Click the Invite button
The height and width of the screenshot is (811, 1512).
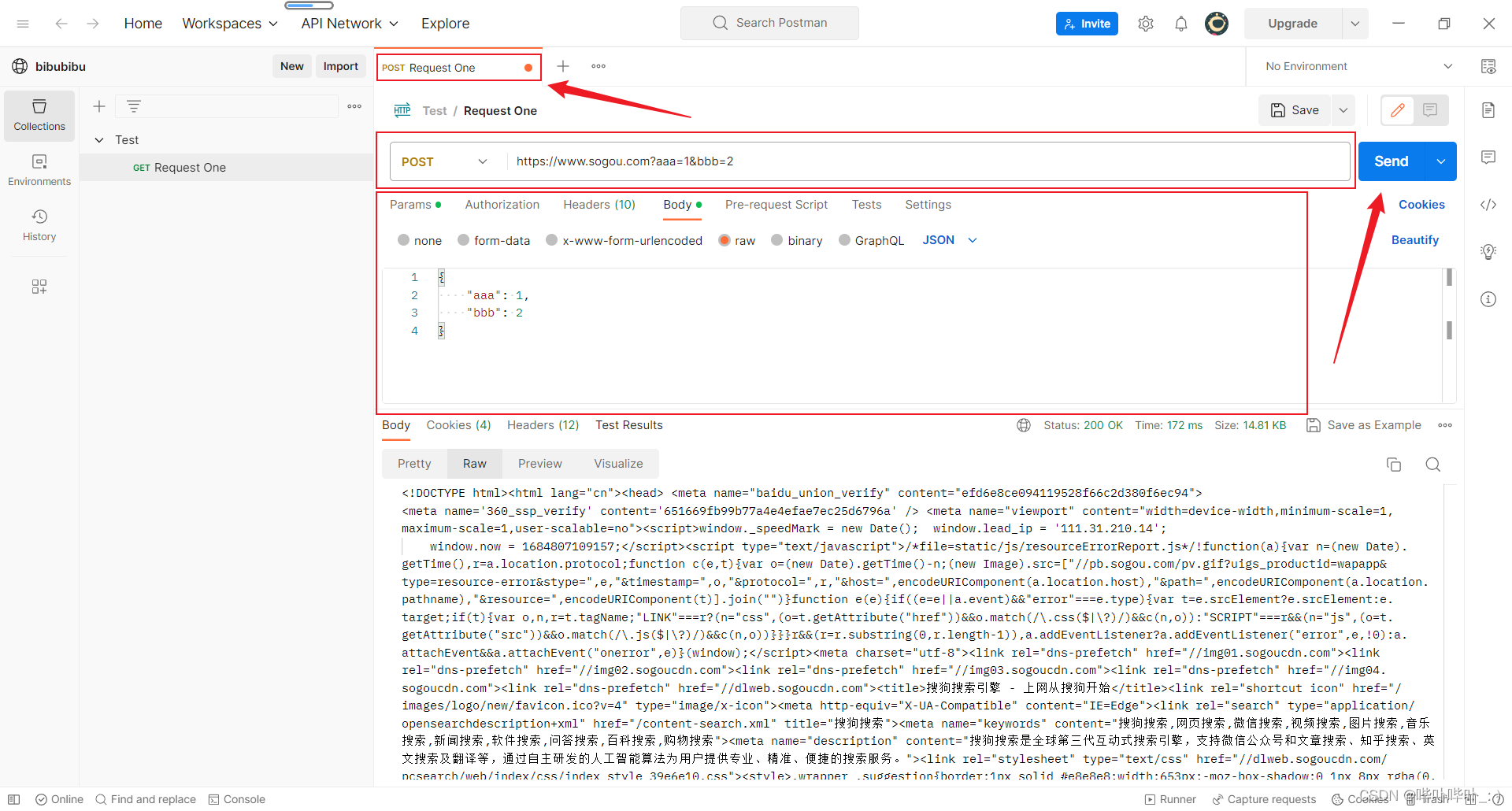[x=1087, y=24]
